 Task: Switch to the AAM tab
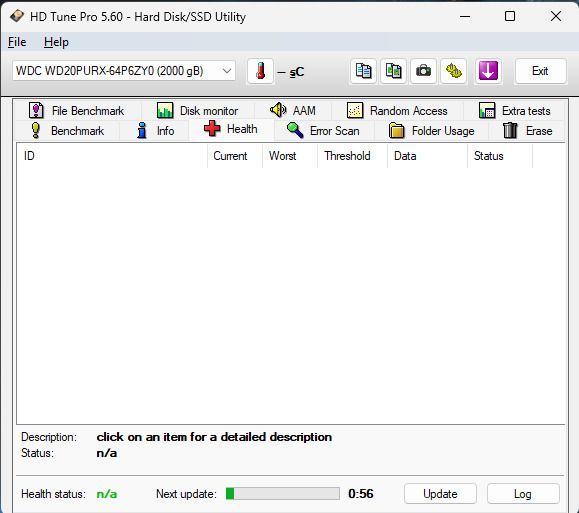293,110
